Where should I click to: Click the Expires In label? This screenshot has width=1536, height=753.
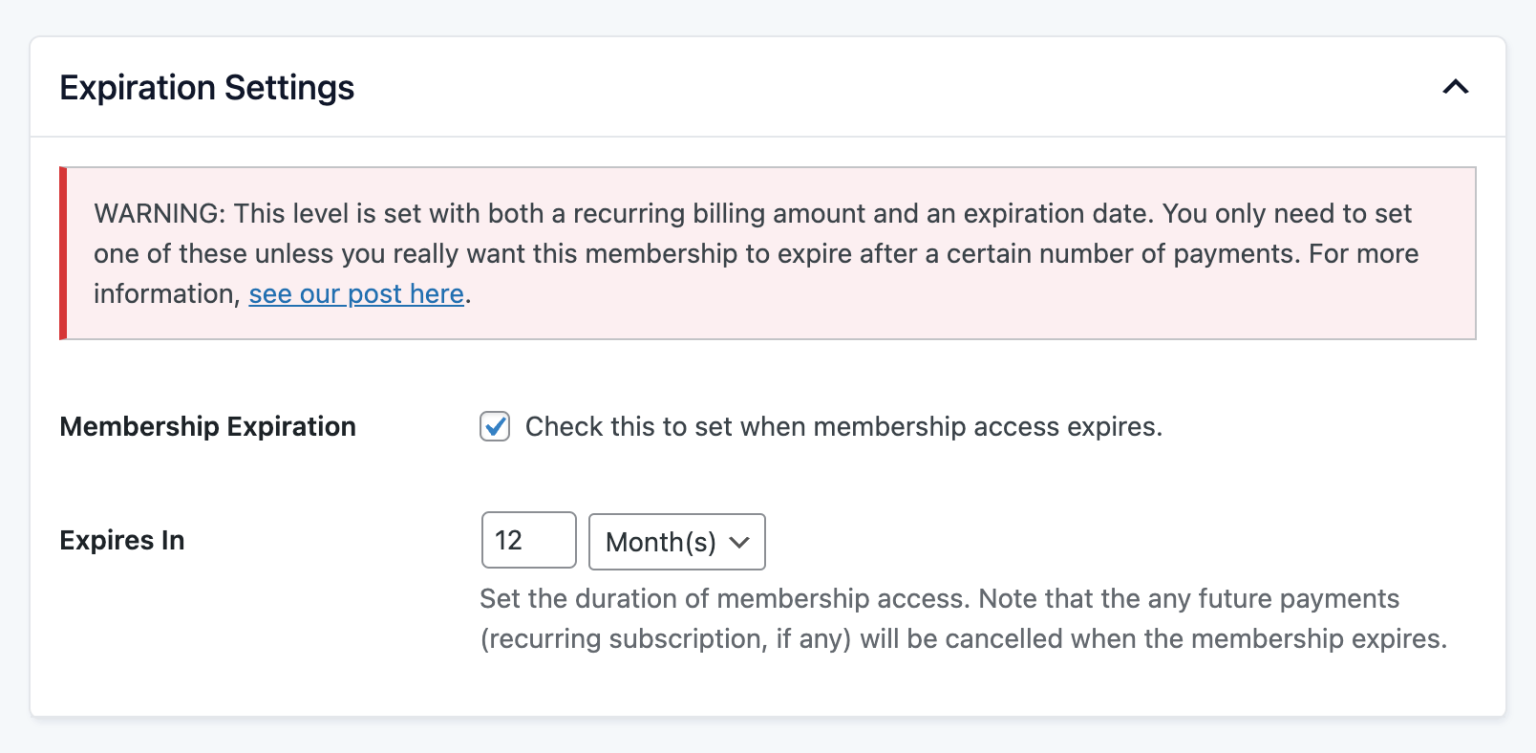pos(121,540)
